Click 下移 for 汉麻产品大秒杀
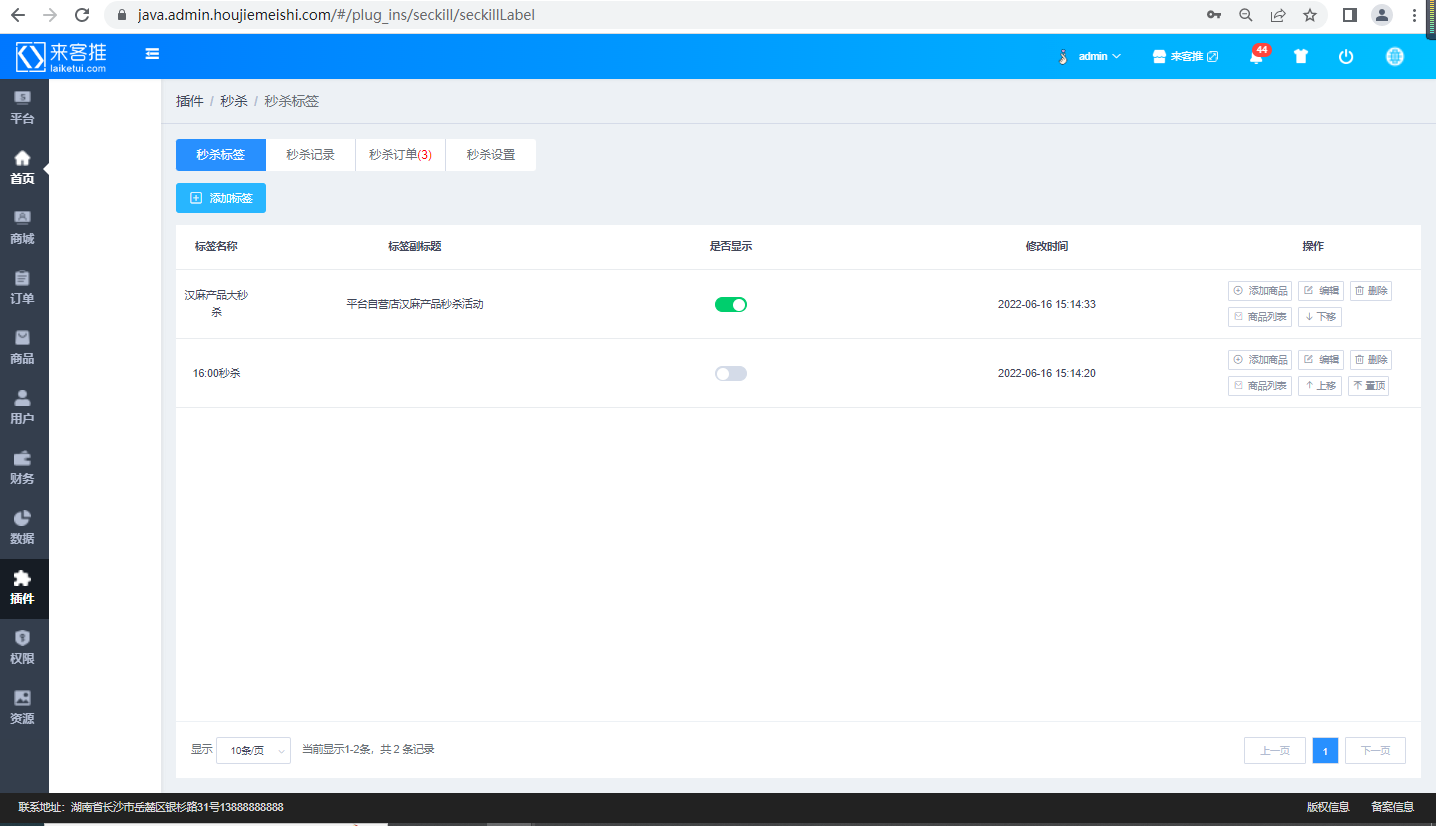The height and width of the screenshot is (826, 1436). click(1320, 317)
